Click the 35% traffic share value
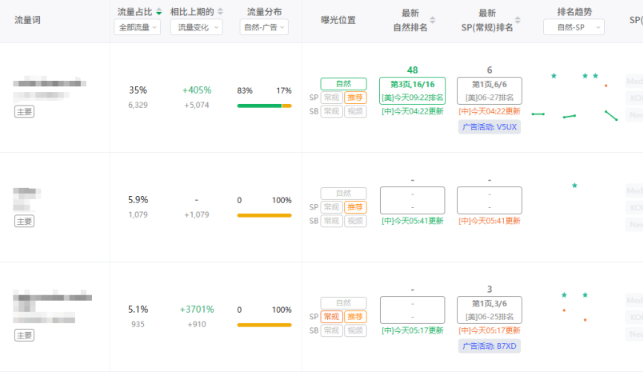This screenshot has height=372, width=643. 138,90
